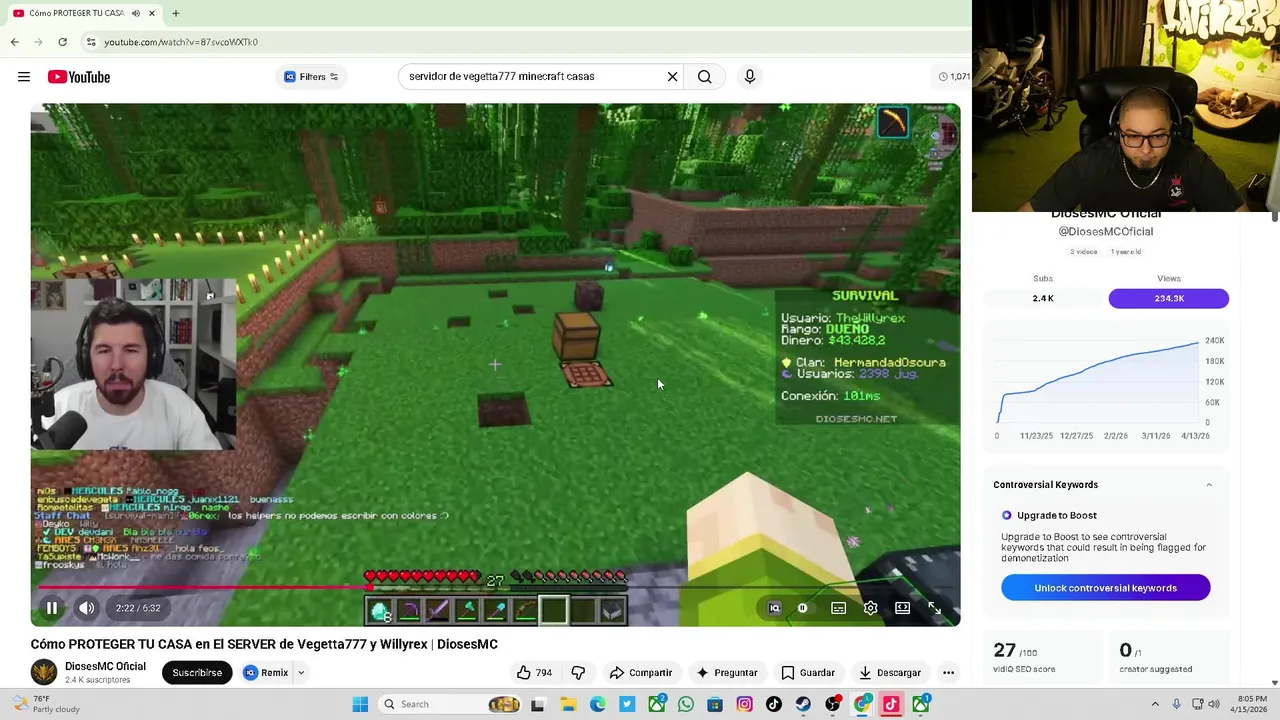Clear the search box text
1280x720 pixels.
[x=672, y=76]
